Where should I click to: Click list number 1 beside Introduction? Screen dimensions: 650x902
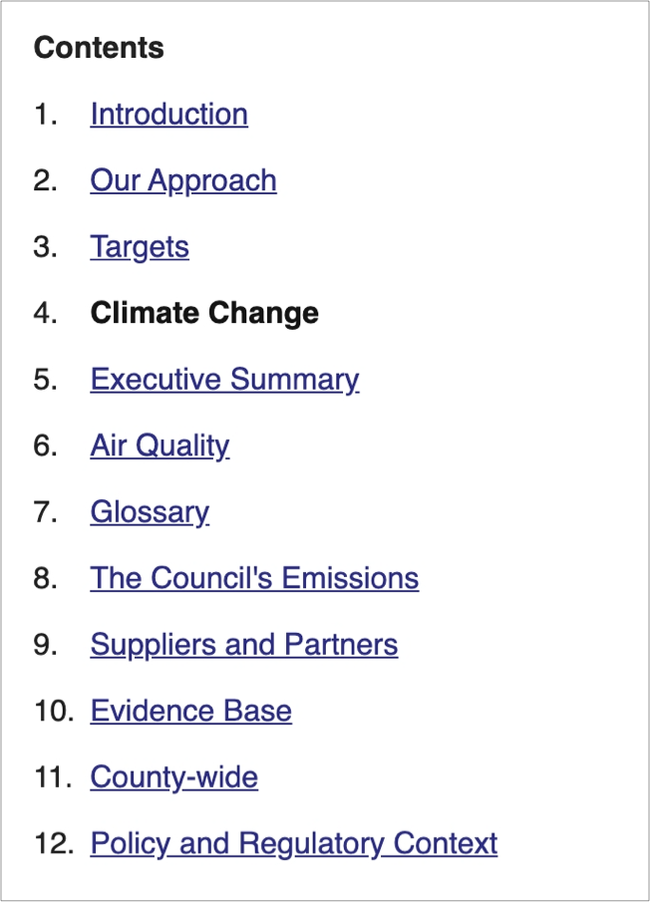(x=45, y=114)
